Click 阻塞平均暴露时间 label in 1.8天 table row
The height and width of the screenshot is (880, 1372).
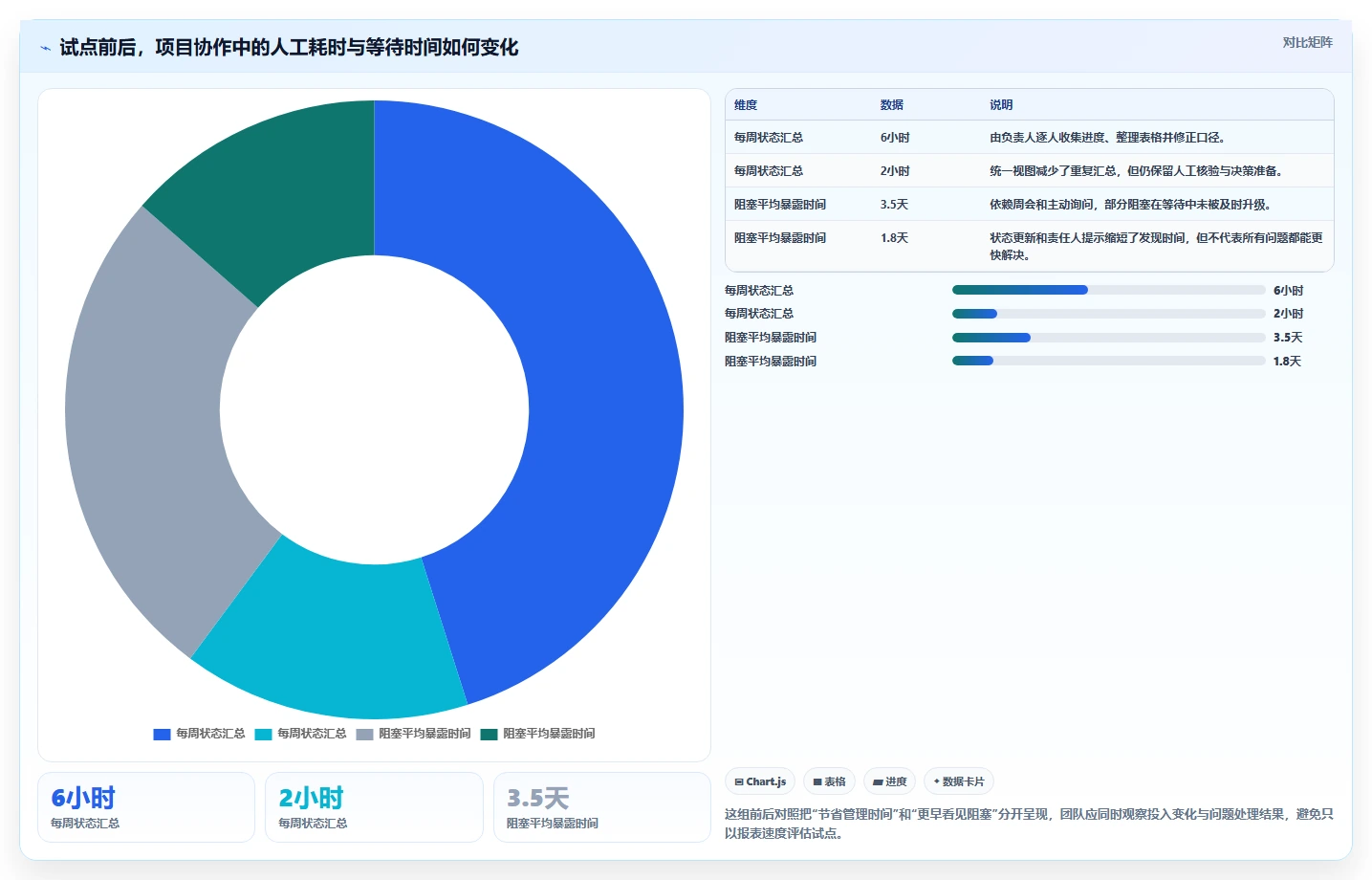(780, 238)
